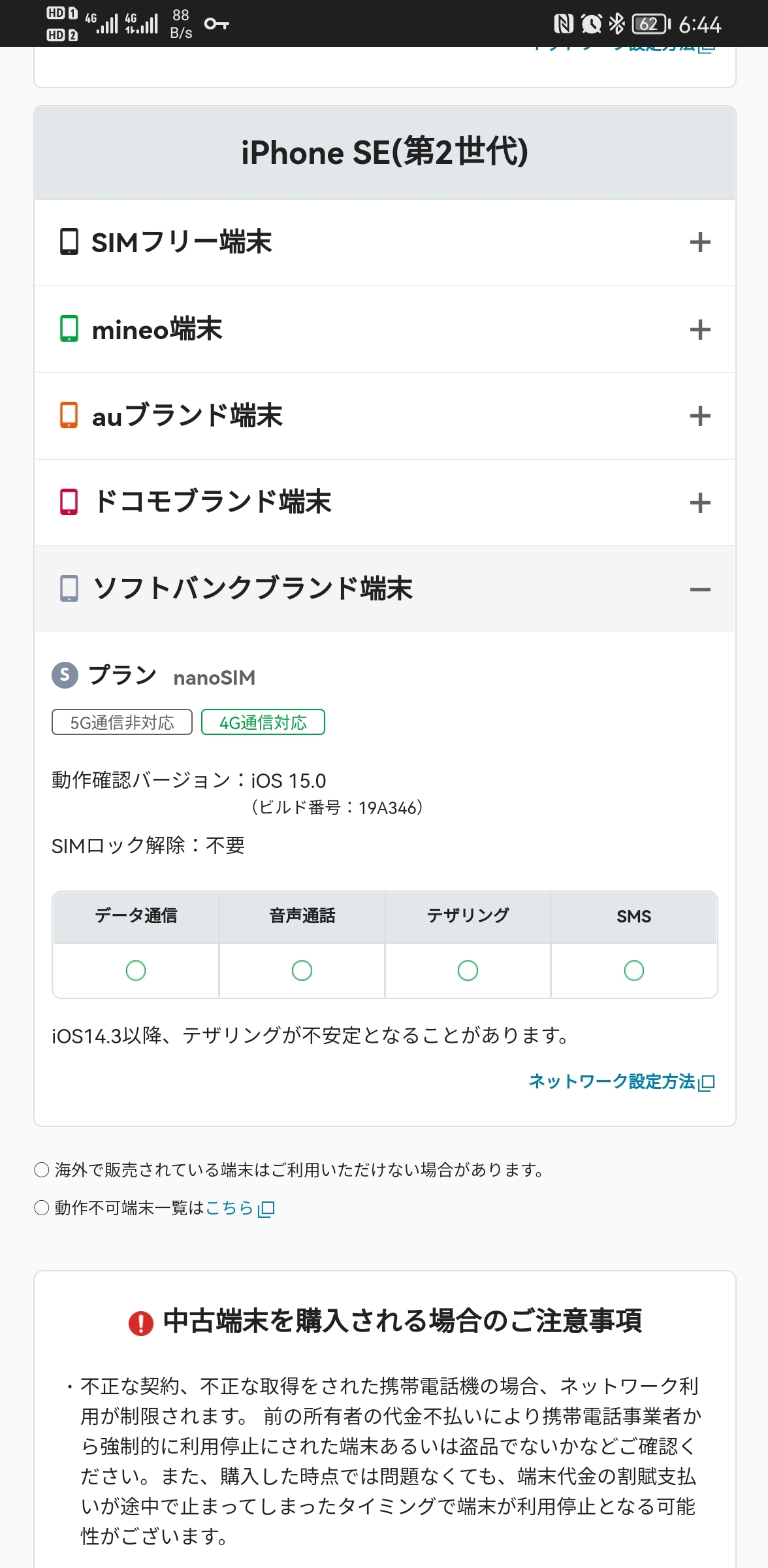The image size is (768, 1568).
Task: Expand the ドコモブランド端末 plus icon
Action: (x=699, y=502)
